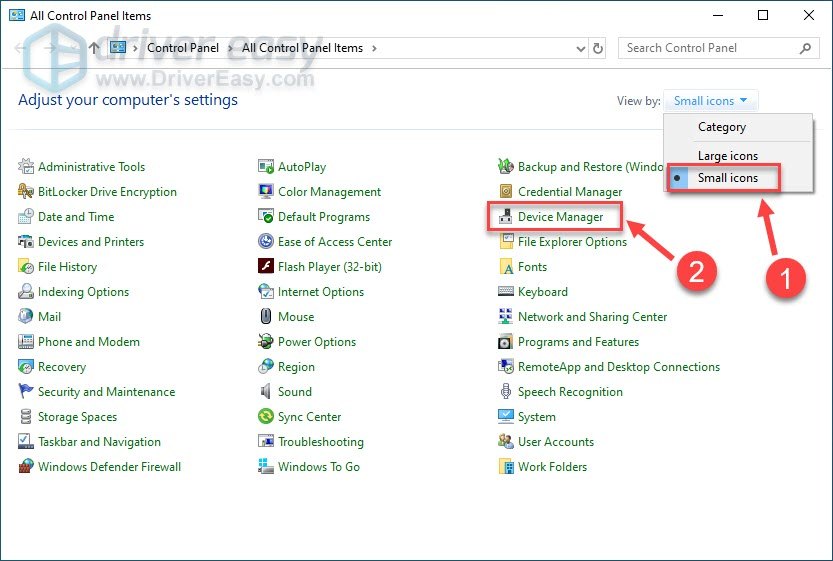The image size is (833, 561).
Task: Click the Sound speaker icon
Action: pos(266,391)
